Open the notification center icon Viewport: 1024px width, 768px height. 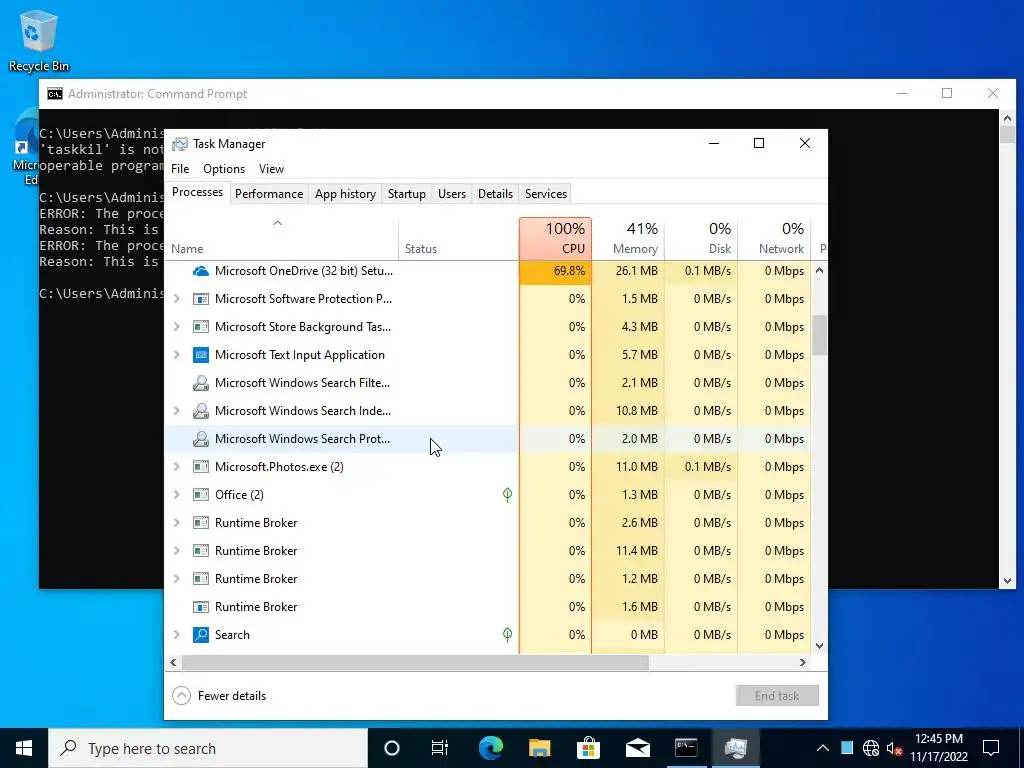coord(991,748)
